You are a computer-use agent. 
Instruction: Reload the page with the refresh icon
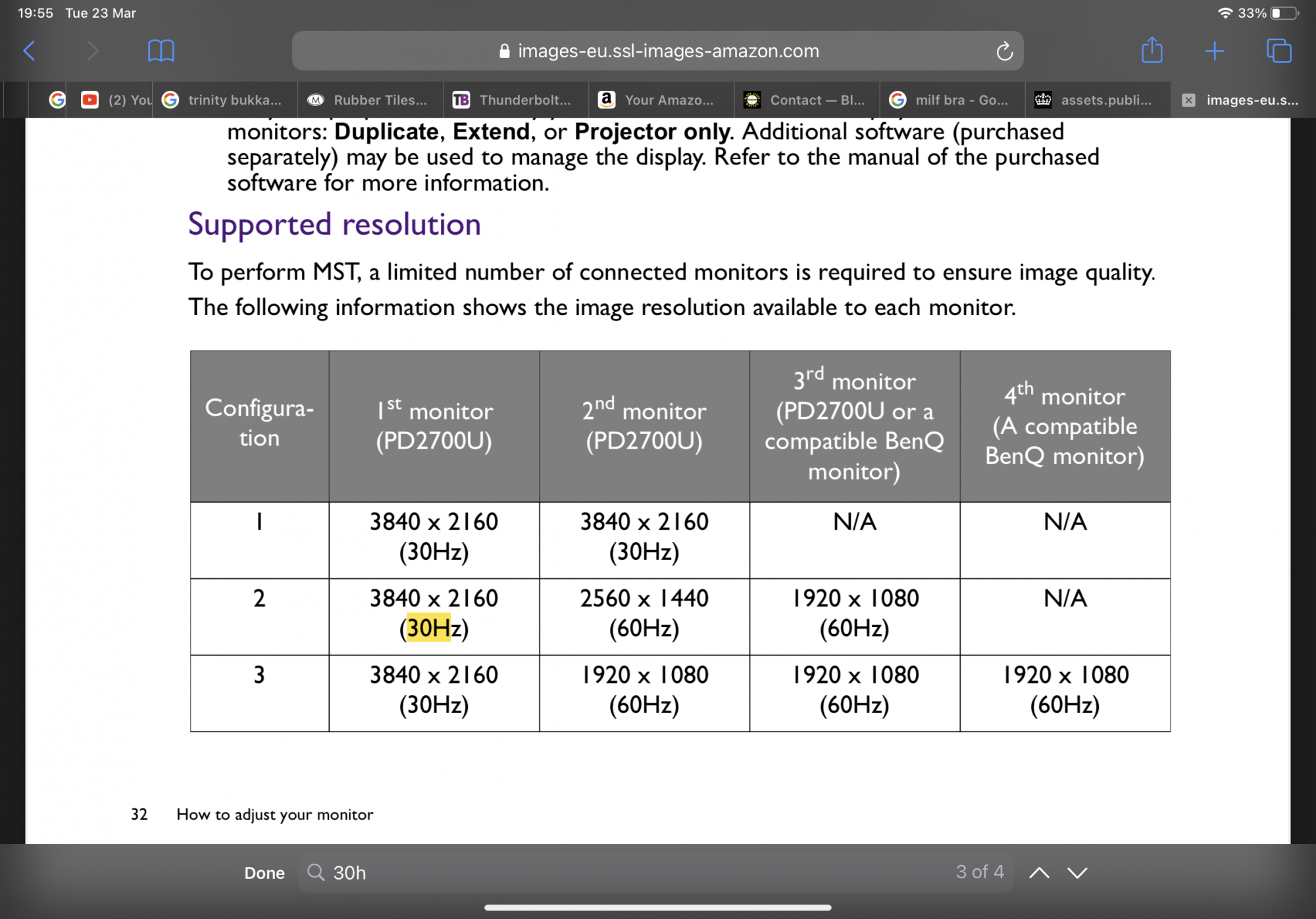click(x=1003, y=51)
